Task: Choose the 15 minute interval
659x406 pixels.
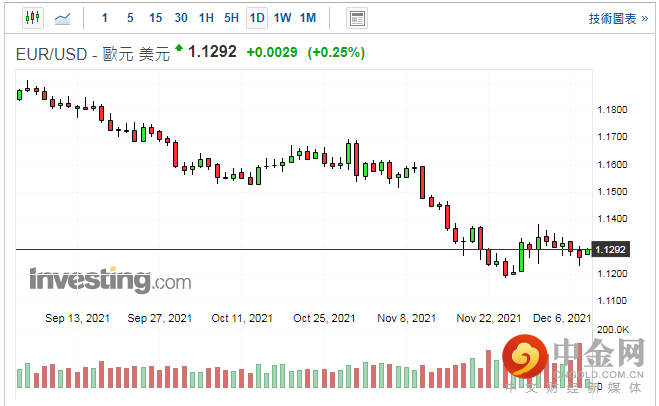Action: pyautogui.click(x=156, y=18)
